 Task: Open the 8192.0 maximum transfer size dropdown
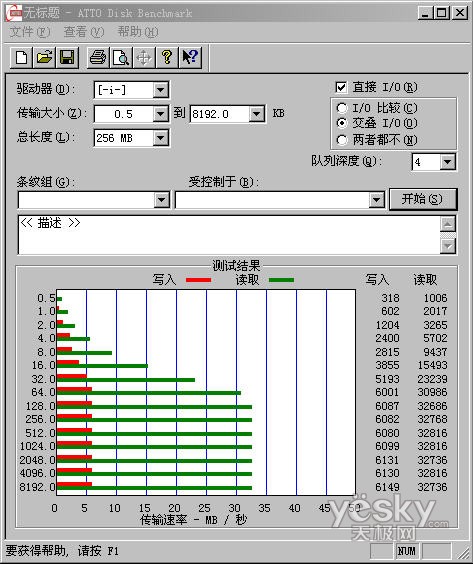click(256, 114)
